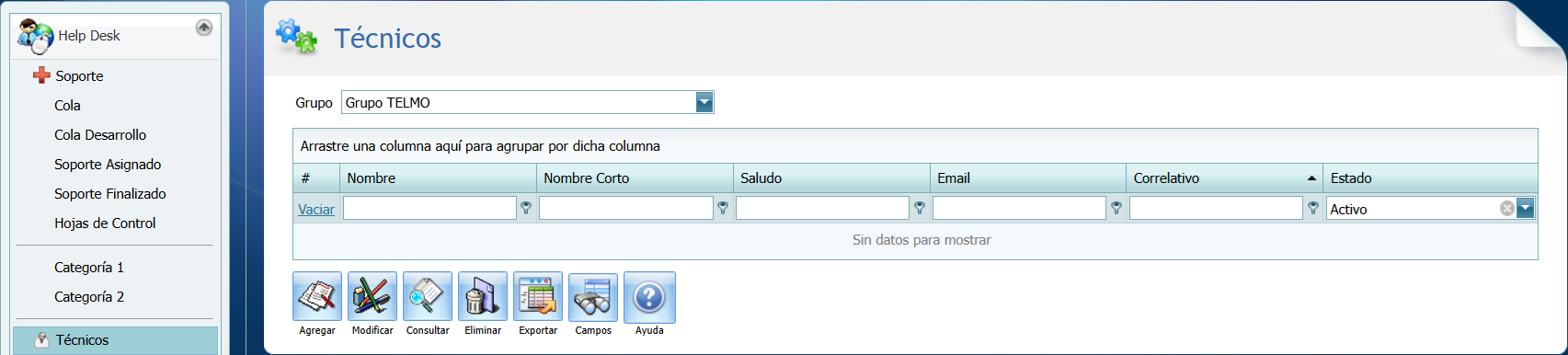Open Hojas de Control
The image size is (1568, 355).
point(105,223)
